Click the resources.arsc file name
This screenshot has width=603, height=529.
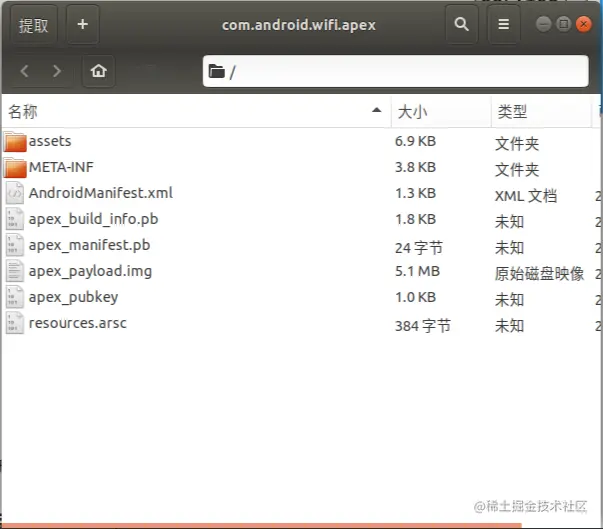(x=78, y=323)
